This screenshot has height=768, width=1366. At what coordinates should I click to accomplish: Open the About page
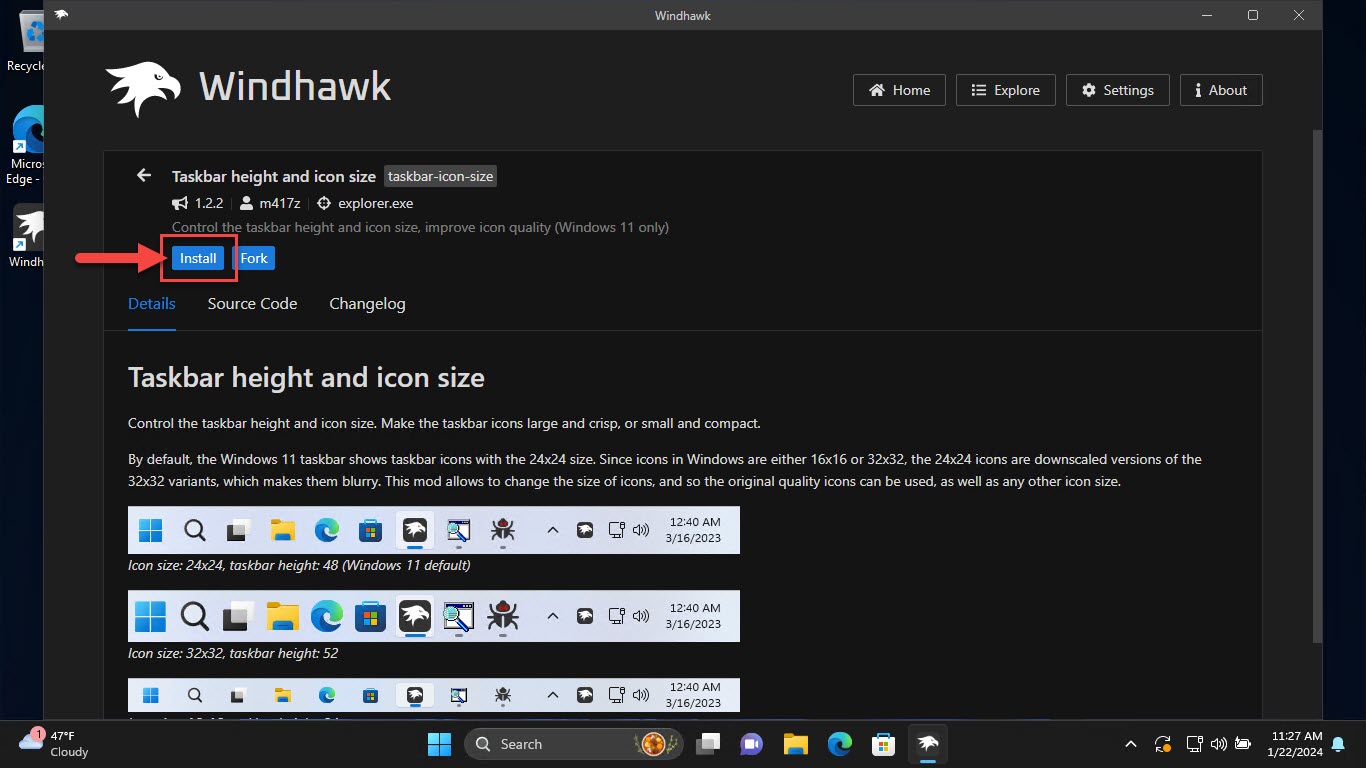pos(1220,90)
